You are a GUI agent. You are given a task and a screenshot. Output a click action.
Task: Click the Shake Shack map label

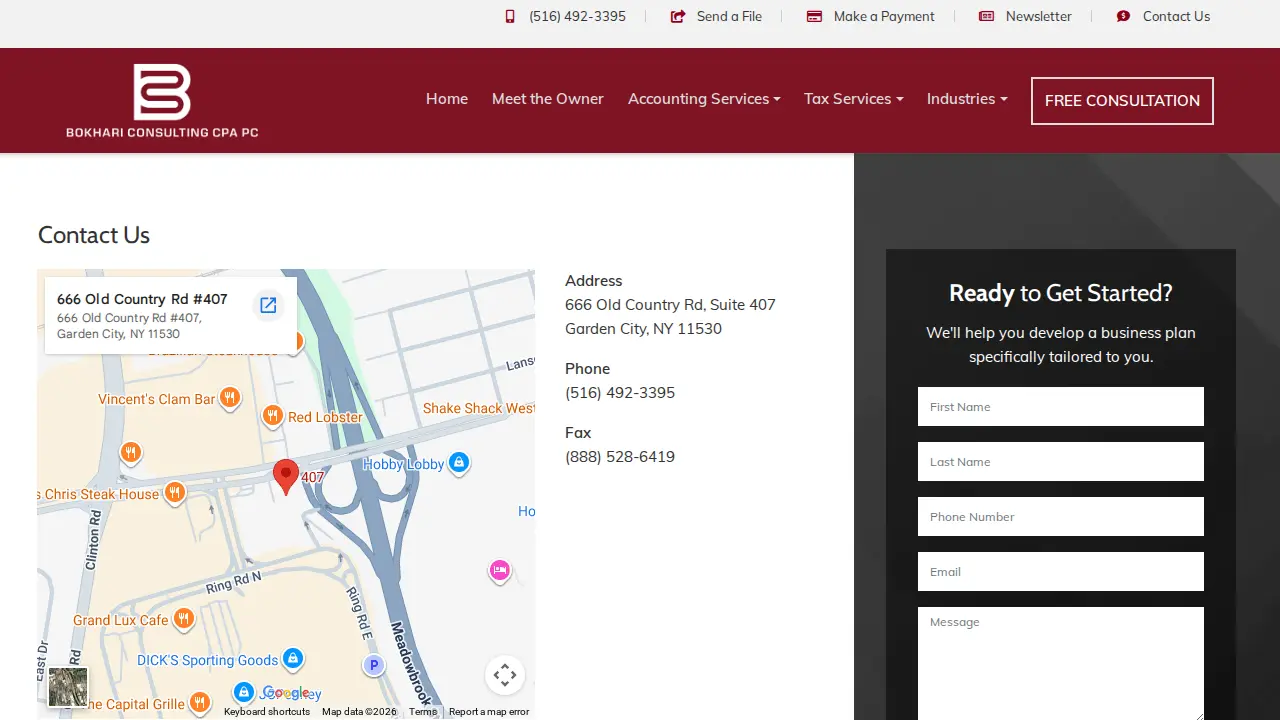point(478,408)
